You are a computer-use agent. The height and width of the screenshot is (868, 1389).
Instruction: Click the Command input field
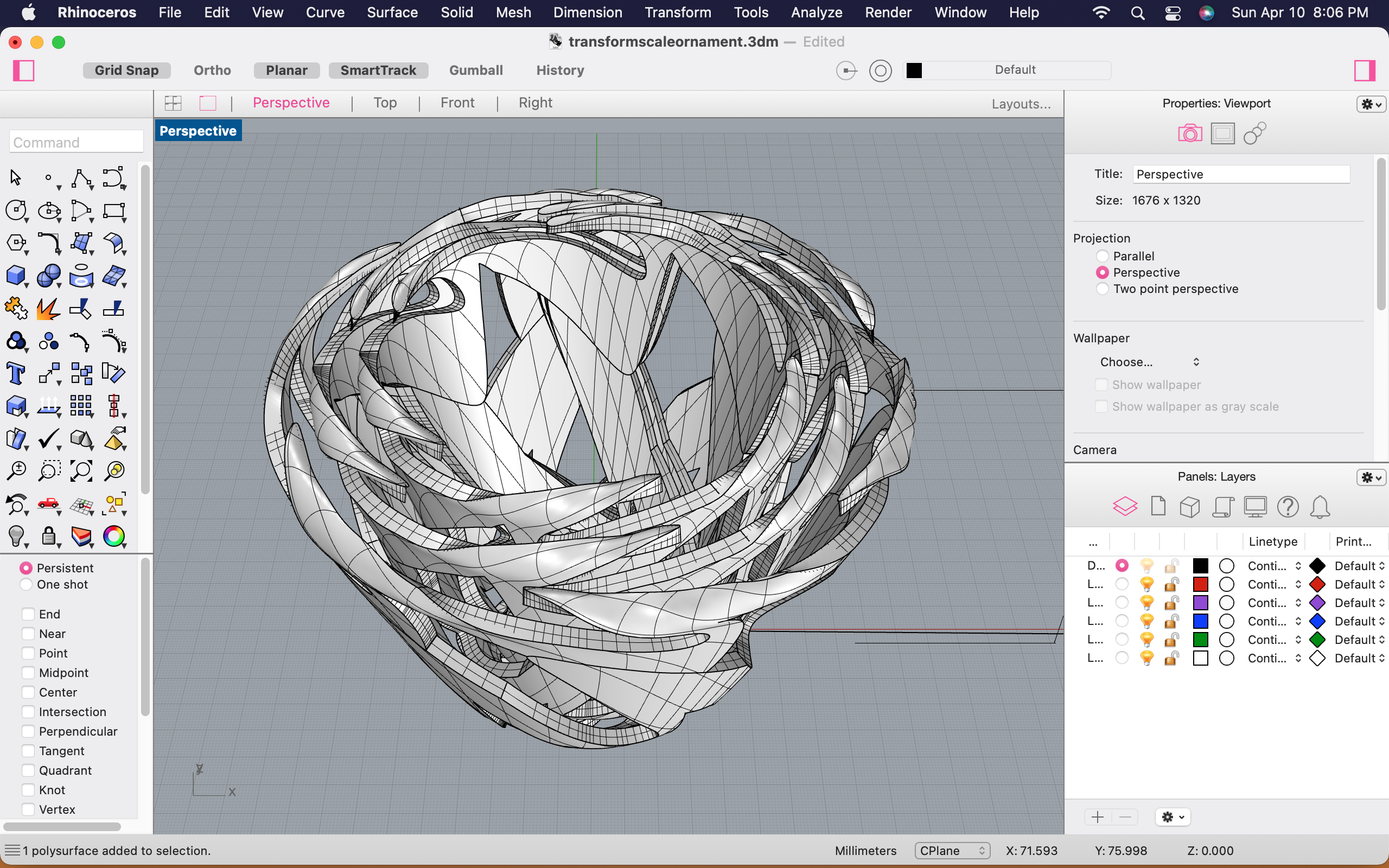(x=75, y=142)
